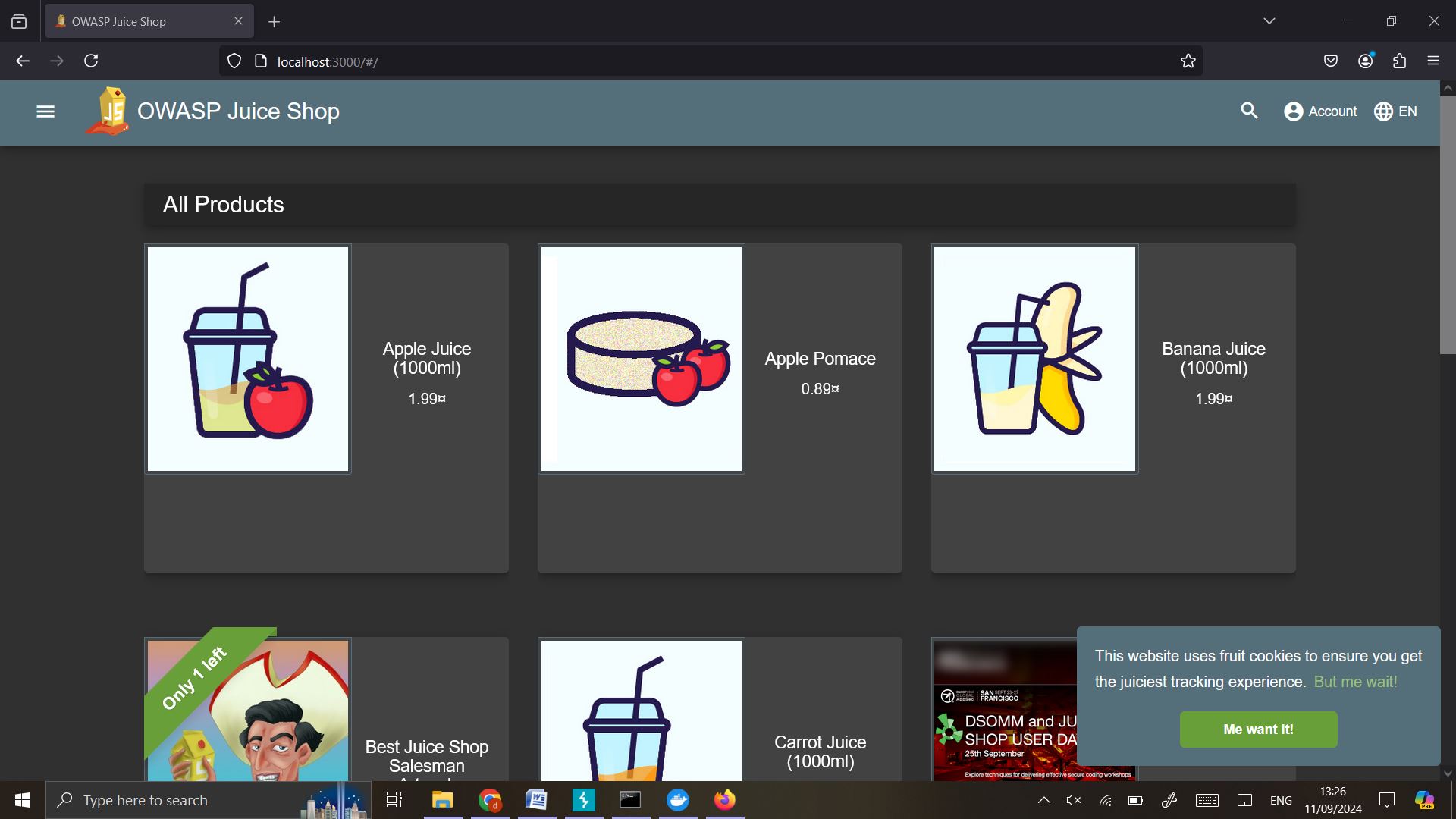The height and width of the screenshot is (819, 1456).
Task: Open the Account menu
Action: click(1320, 111)
